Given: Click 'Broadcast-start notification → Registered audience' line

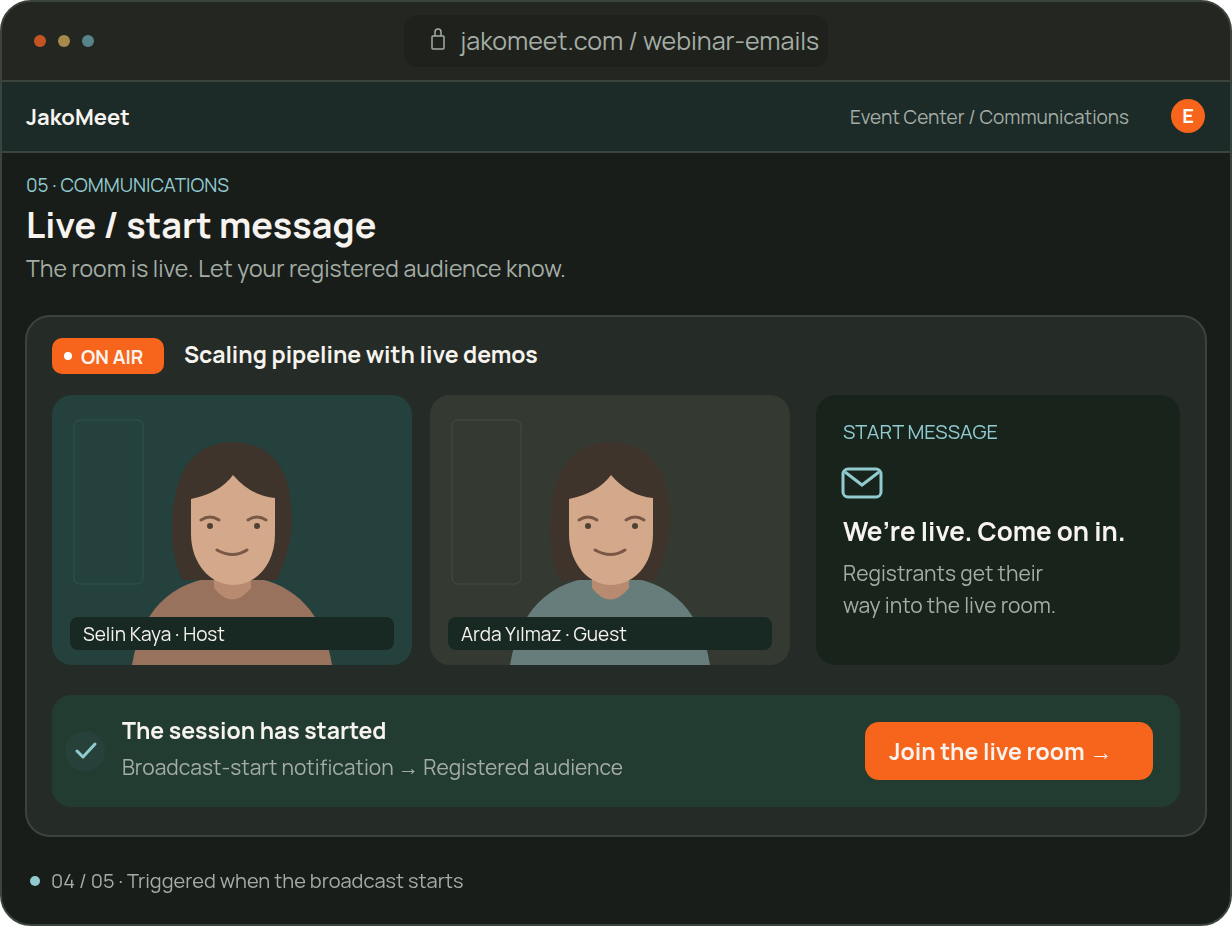Looking at the screenshot, I should (x=372, y=768).
